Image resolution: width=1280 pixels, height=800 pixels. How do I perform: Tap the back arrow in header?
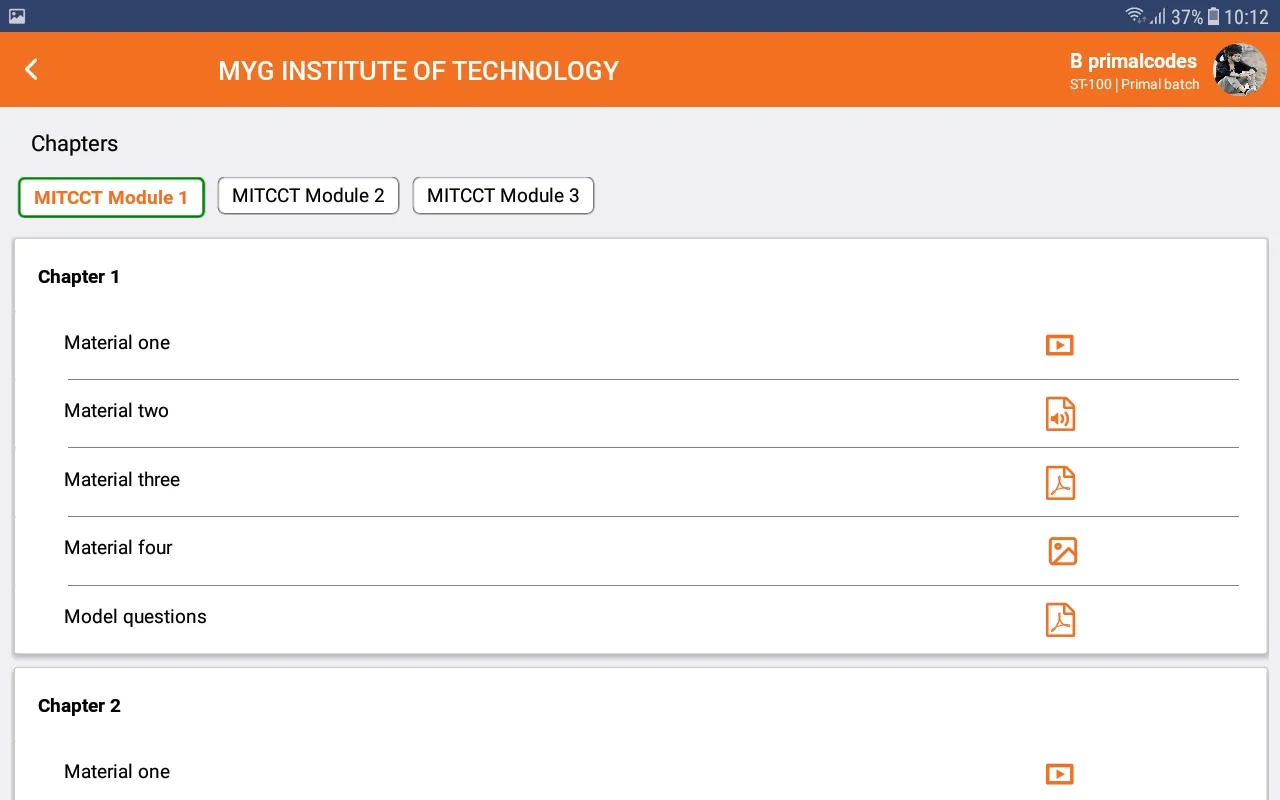point(32,69)
